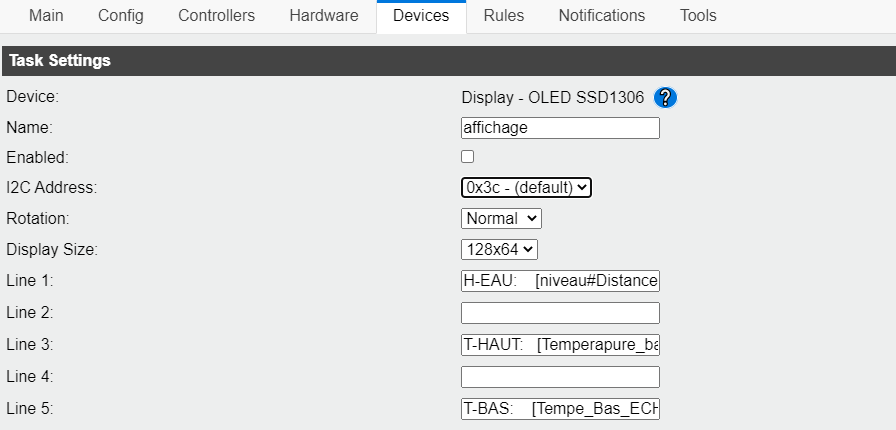The width and height of the screenshot is (896, 430).
Task: Open the OLED SSD1306 help icon
Action: tap(666, 98)
